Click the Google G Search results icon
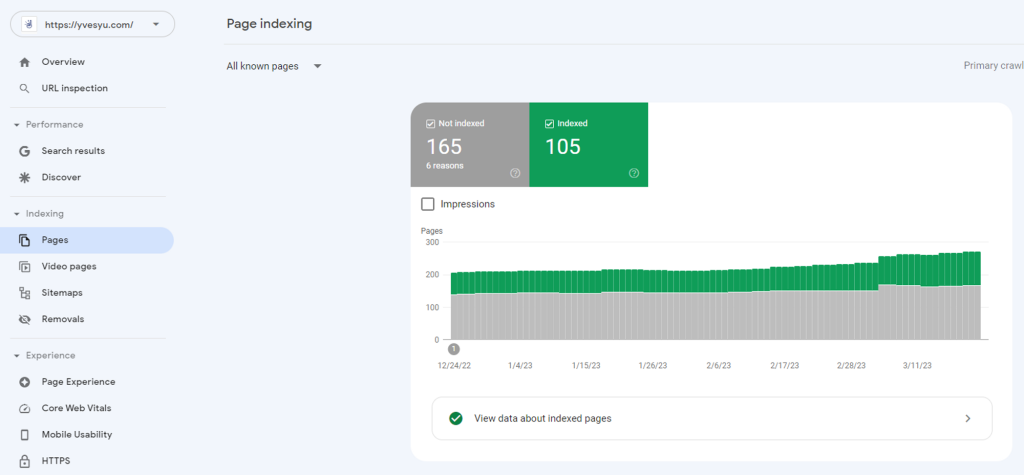The height and width of the screenshot is (475, 1024). coord(25,151)
